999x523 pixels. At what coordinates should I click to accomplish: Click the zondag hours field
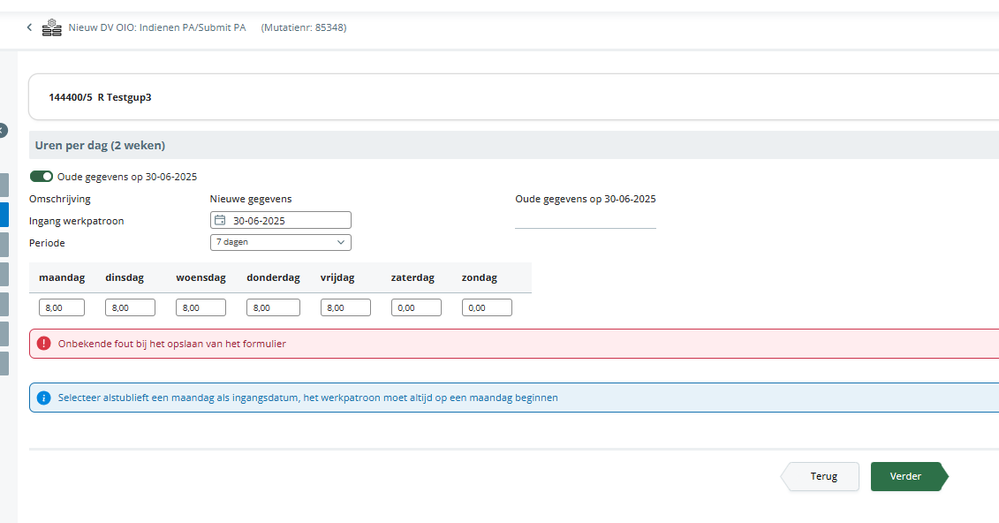487,308
